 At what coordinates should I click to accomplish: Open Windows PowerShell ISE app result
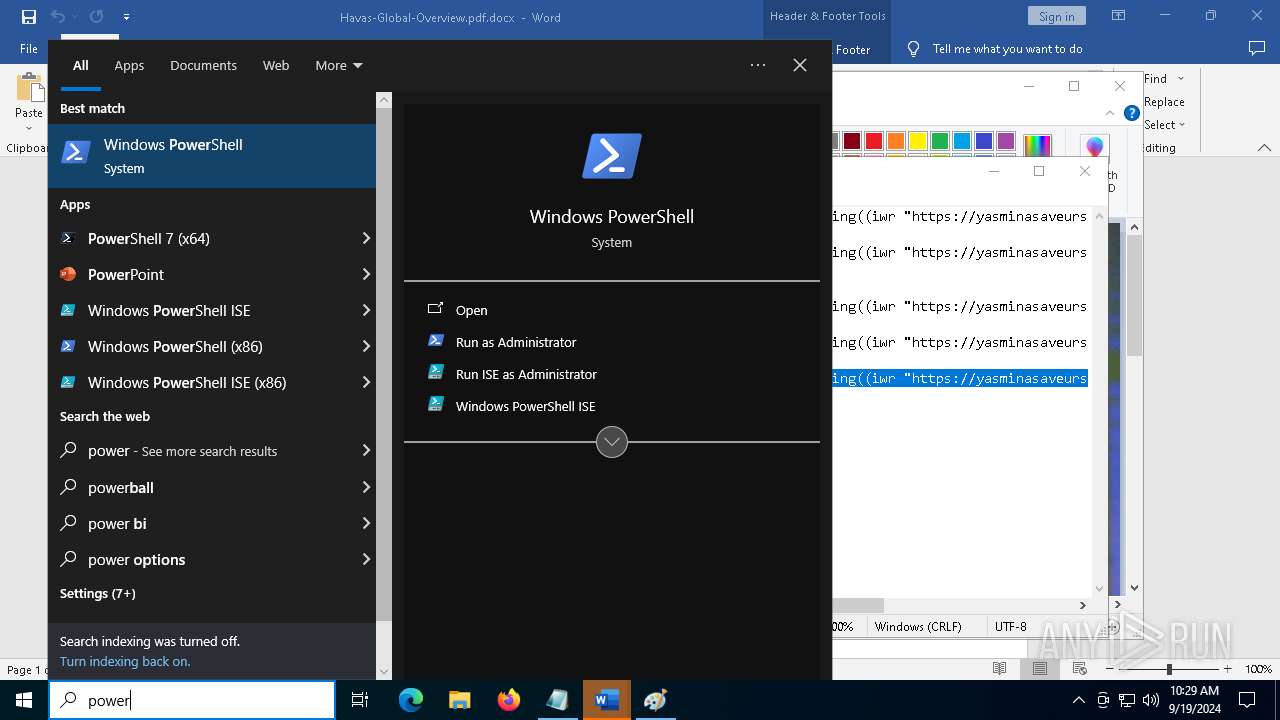(203, 310)
